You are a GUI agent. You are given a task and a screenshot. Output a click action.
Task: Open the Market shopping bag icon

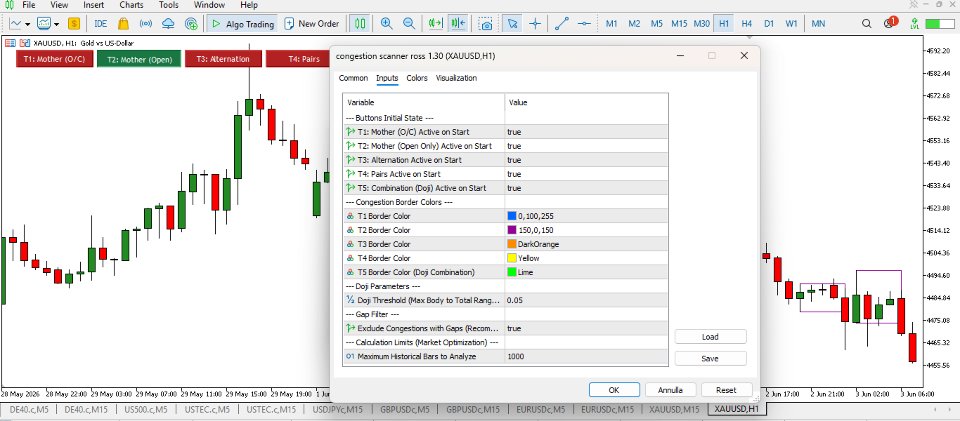123,24
